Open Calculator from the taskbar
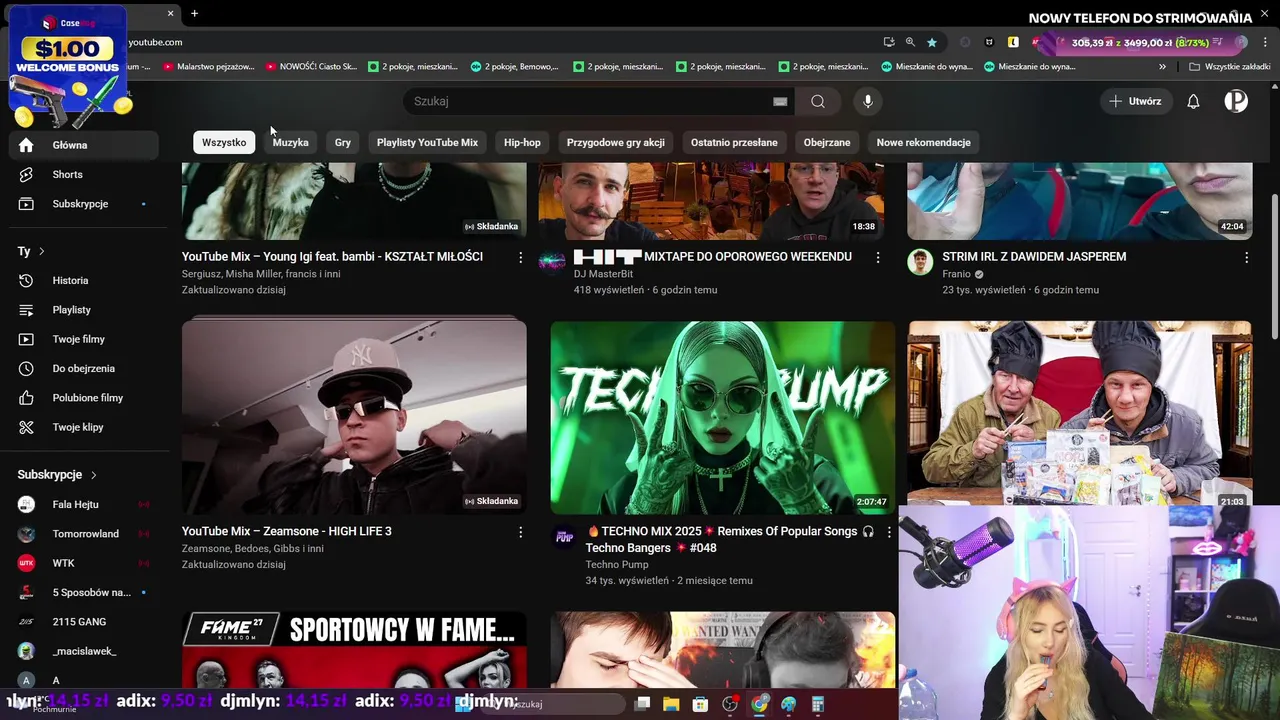The image size is (1280, 720). tap(818, 704)
